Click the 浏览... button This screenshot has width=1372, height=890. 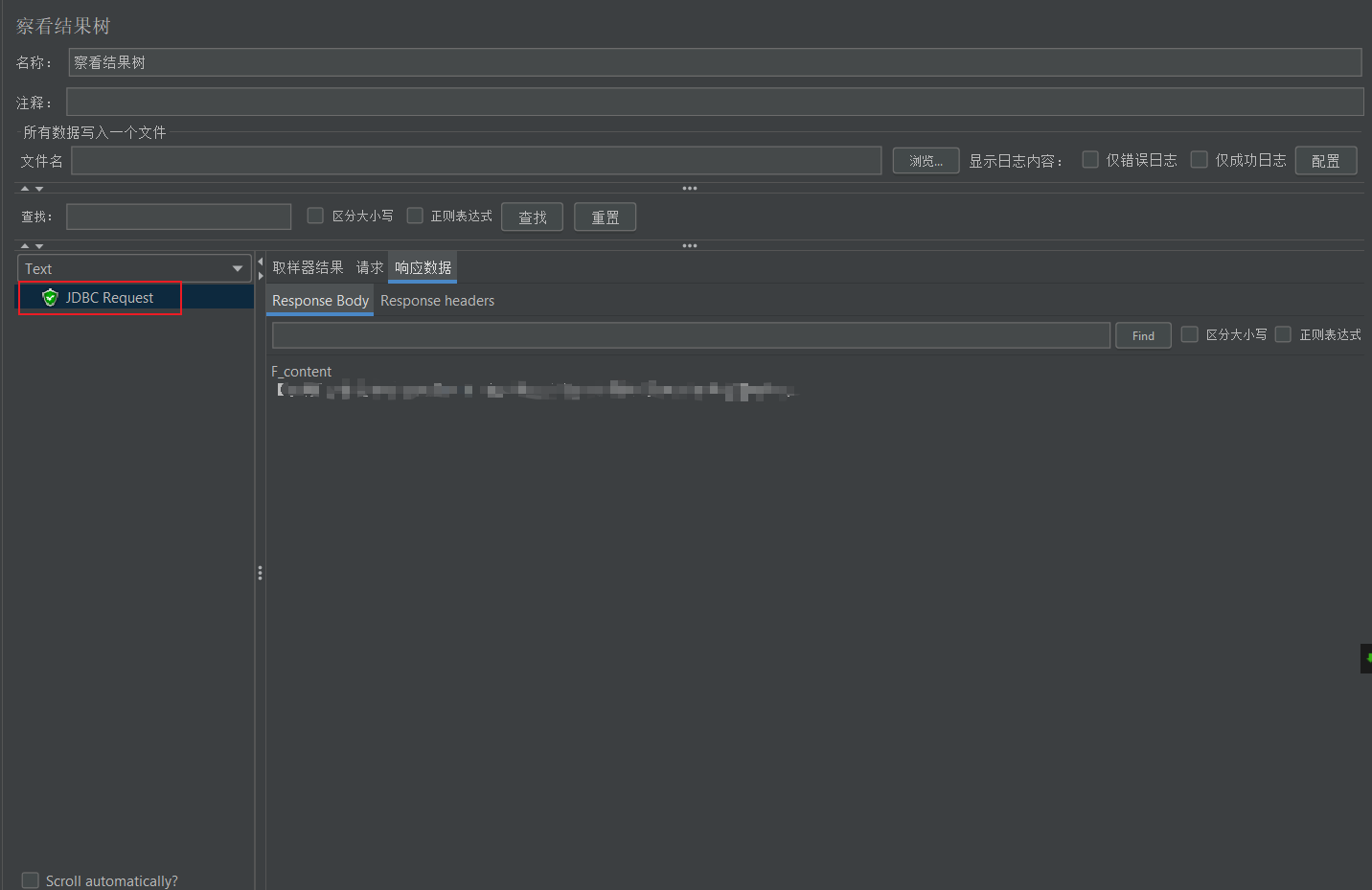(926, 161)
